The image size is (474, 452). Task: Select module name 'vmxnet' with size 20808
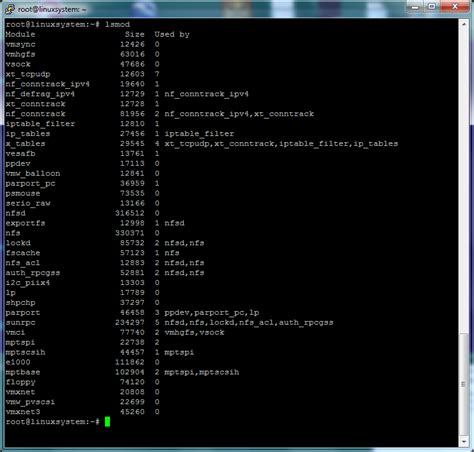tap(20, 392)
